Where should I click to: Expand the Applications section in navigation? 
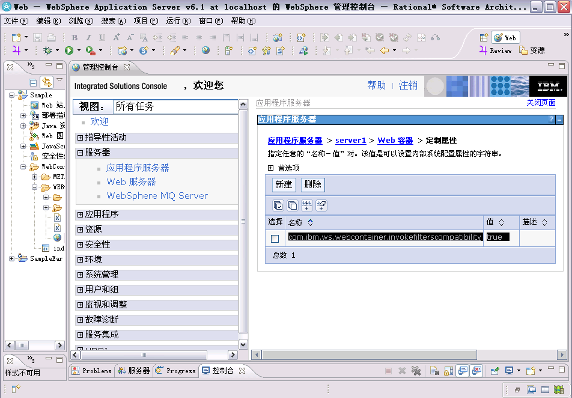80,215
